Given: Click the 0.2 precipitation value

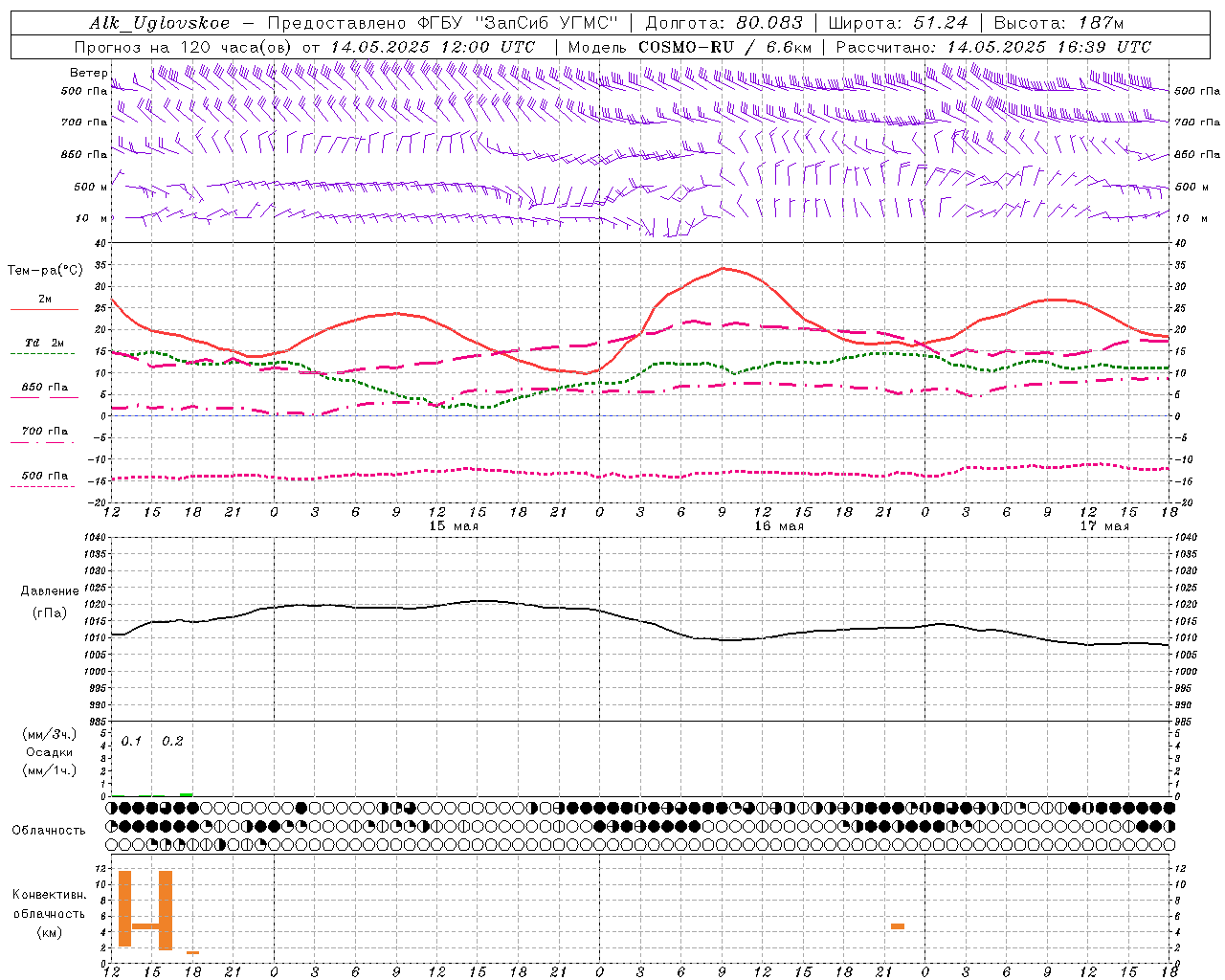Looking at the screenshot, I should (x=172, y=742).
